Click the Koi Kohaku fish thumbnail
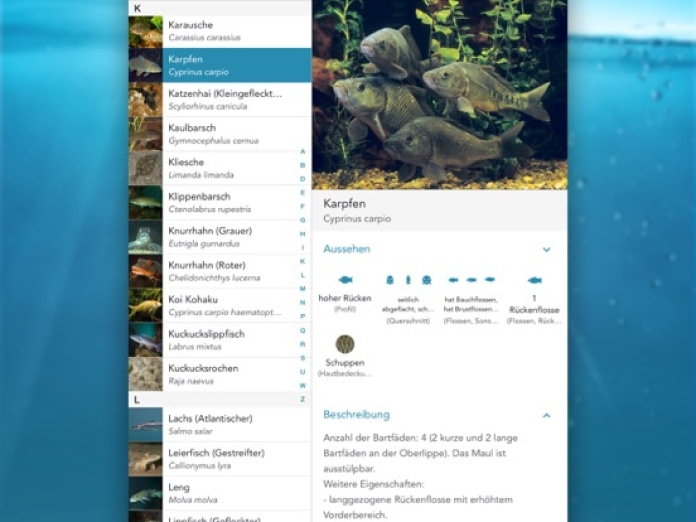This screenshot has width=696, height=522. [146, 305]
